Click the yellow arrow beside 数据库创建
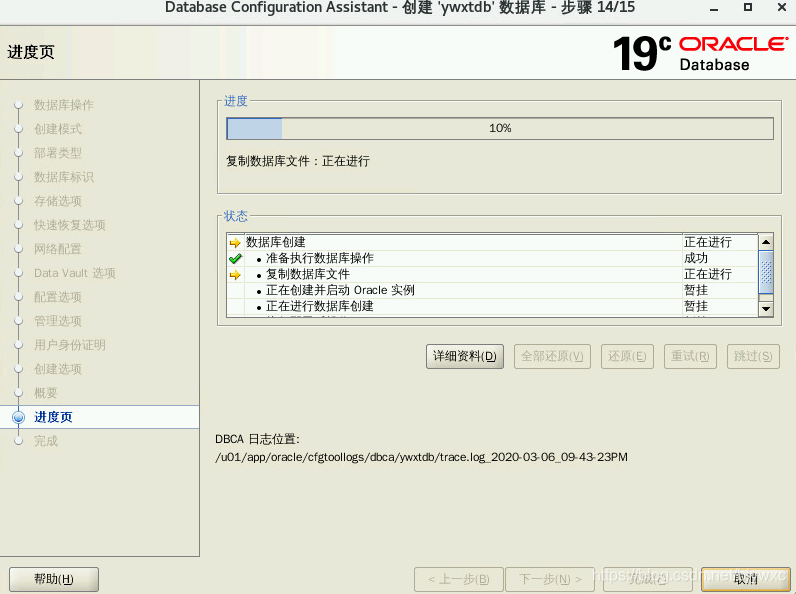Image resolution: width=796 pixels, height=594 pixels. [x=235, y=243]
